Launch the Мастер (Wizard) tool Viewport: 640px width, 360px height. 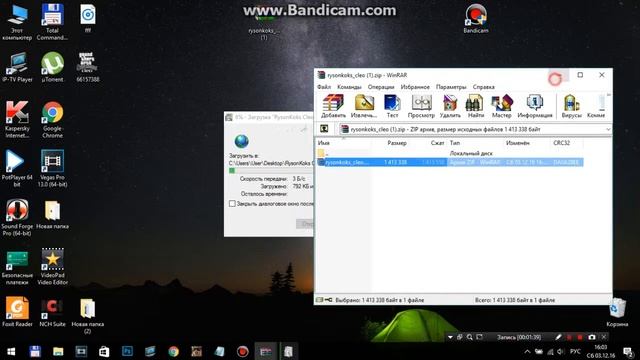(x=501, y=106)
